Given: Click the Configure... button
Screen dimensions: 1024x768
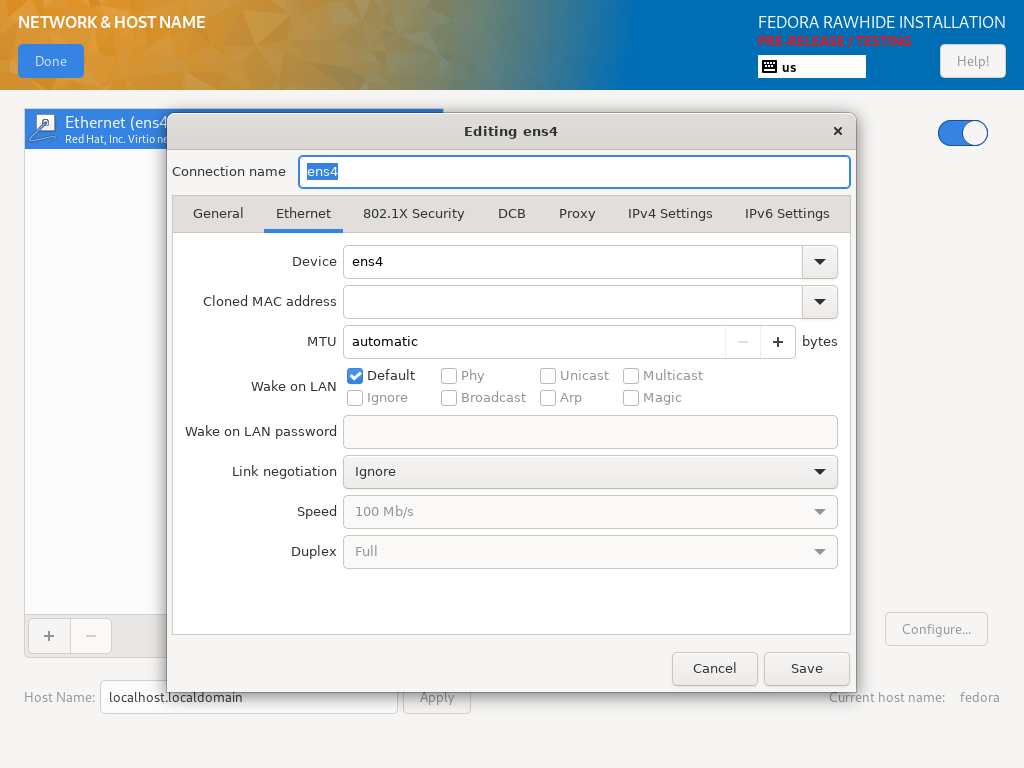Looking at the screenshot, I should [x=936, y=630].
